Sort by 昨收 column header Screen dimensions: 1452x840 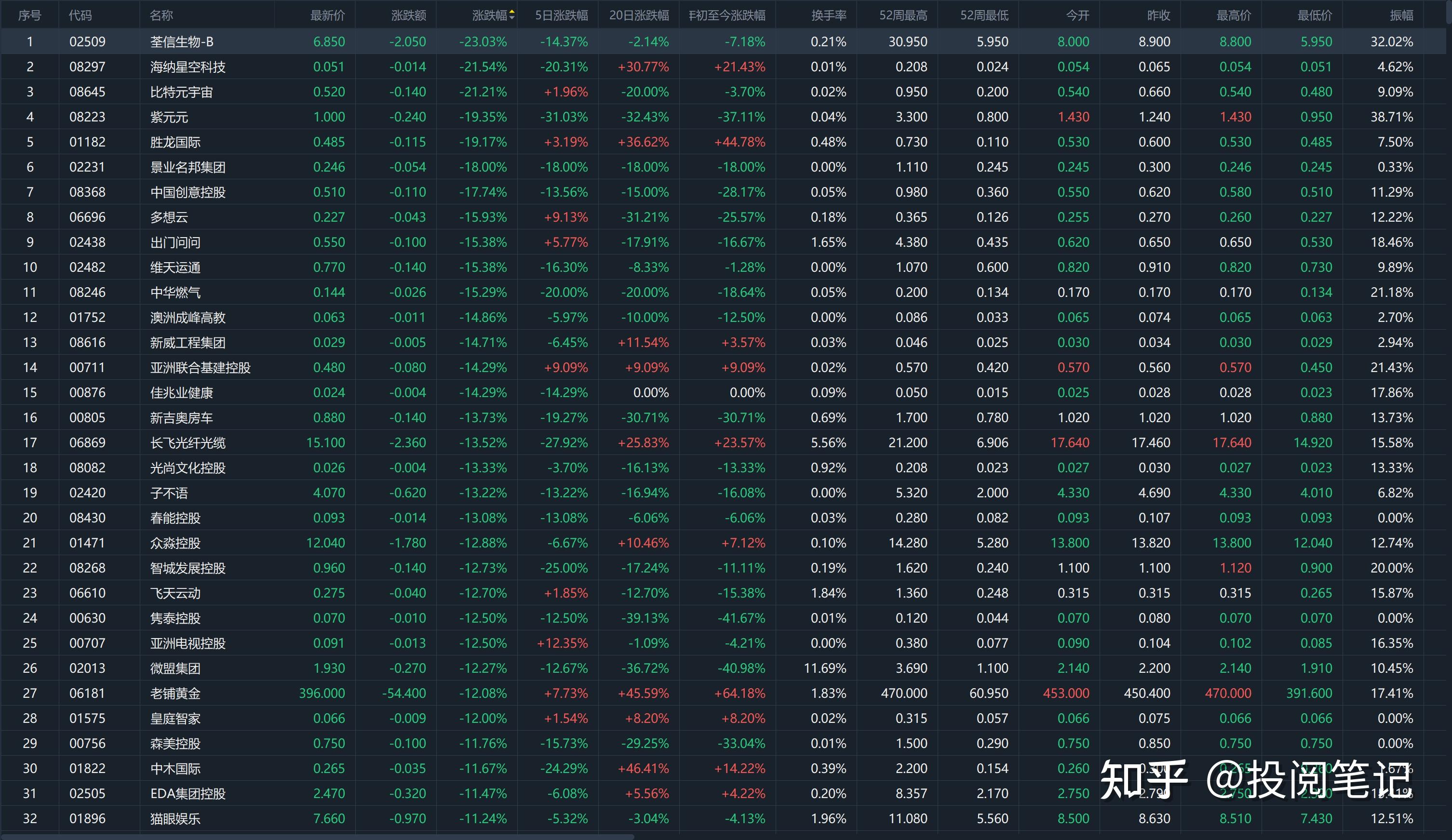pyautogui.click(x=1158, y=15)
